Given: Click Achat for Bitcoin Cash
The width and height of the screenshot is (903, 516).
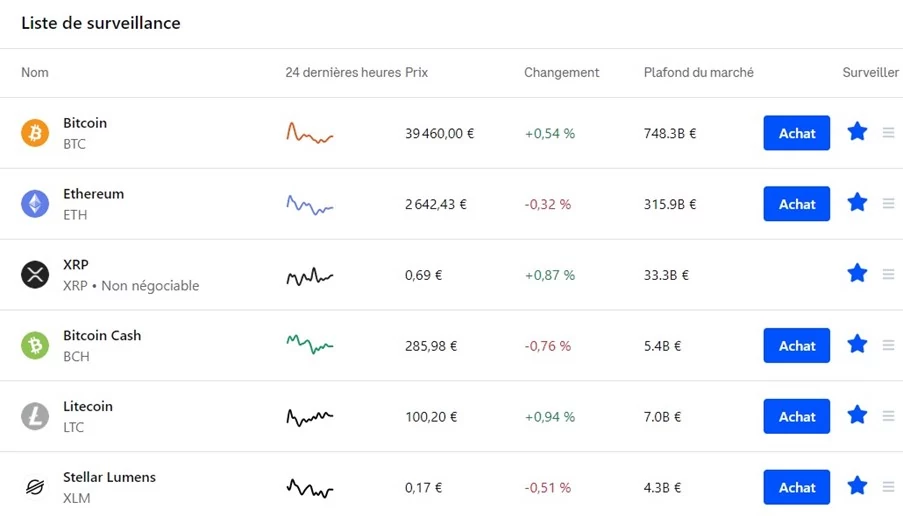Looking at the screenshot, I should click(x=797, y=346).
